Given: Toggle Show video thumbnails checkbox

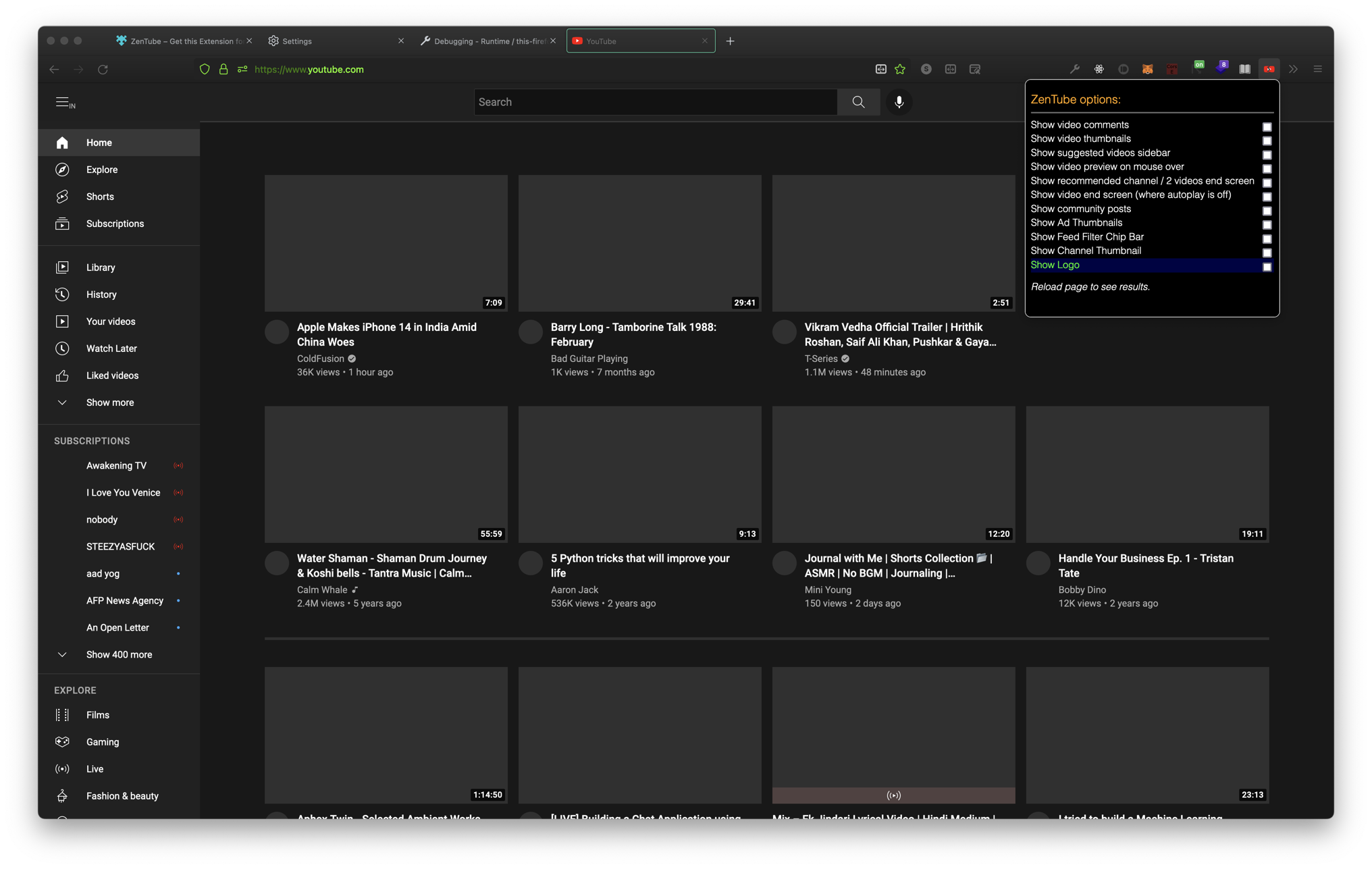Looking at the screenshot, I should [x=1267, y=141].
